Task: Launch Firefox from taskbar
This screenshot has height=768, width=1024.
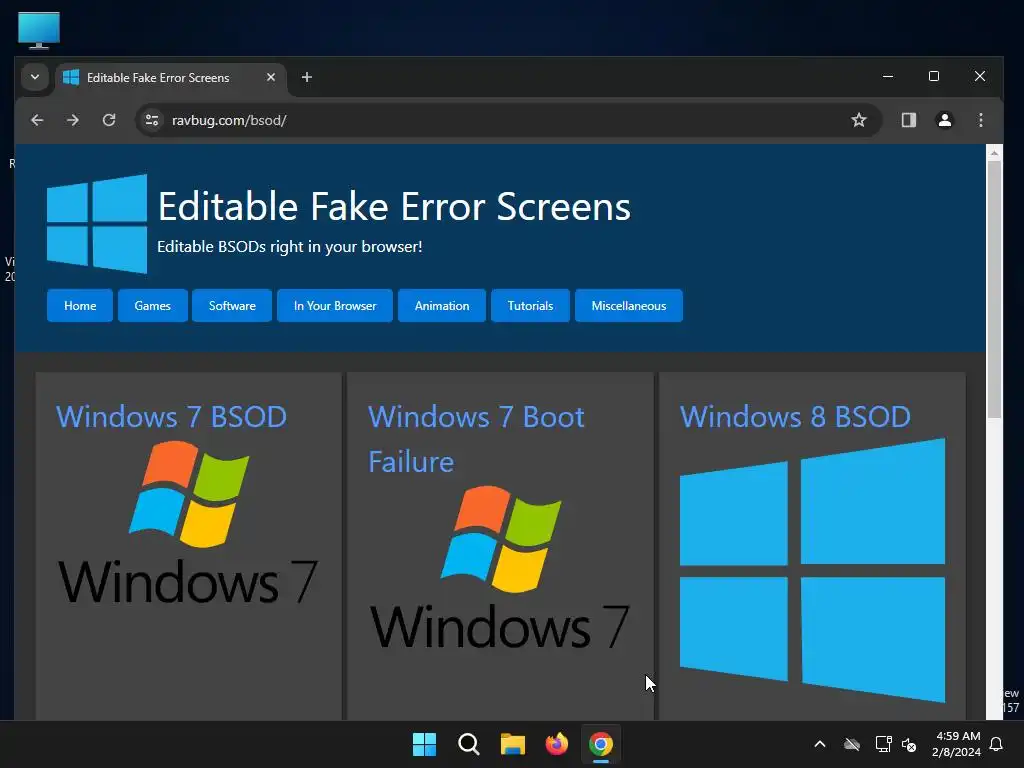Action: (x=556, y=744)
